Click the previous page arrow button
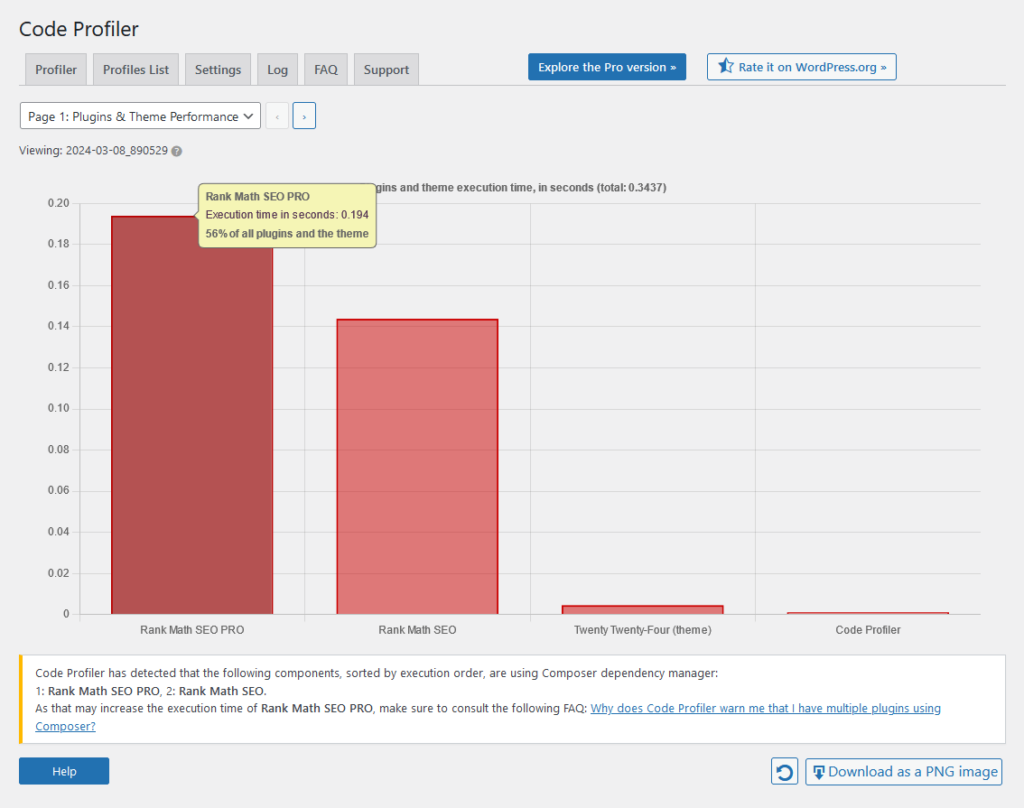This screenshot has width=1024, height=808. 277,116
